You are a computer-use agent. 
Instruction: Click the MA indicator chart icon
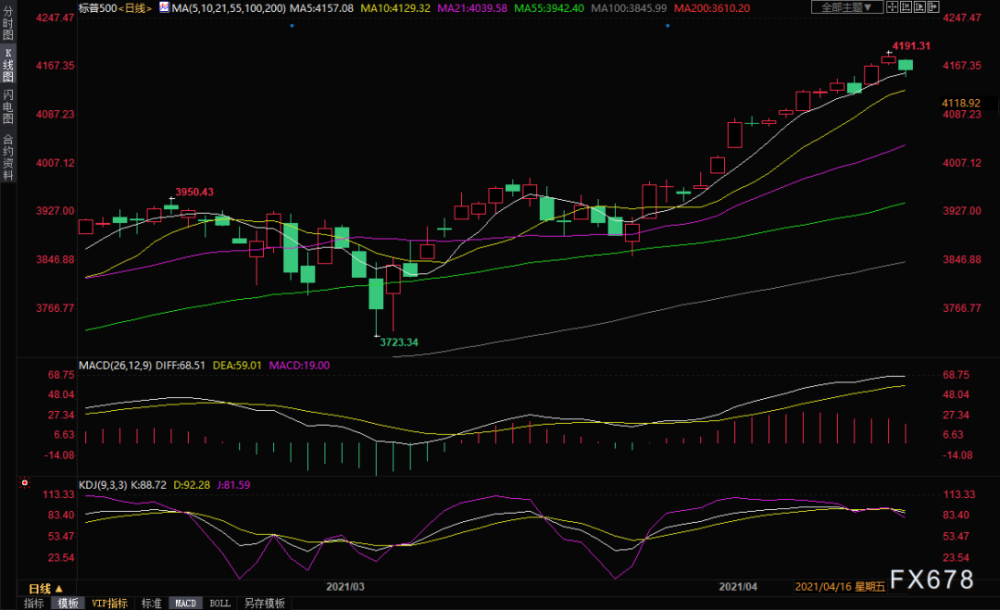[x=164, y=8]
